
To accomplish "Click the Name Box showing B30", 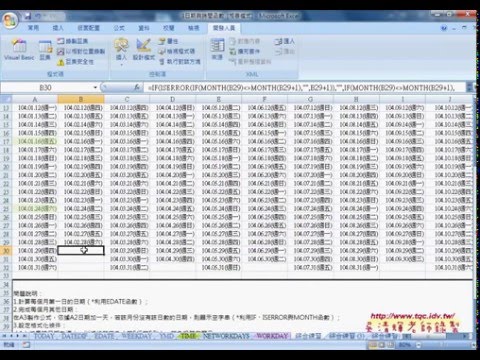I will click(46, 88).
